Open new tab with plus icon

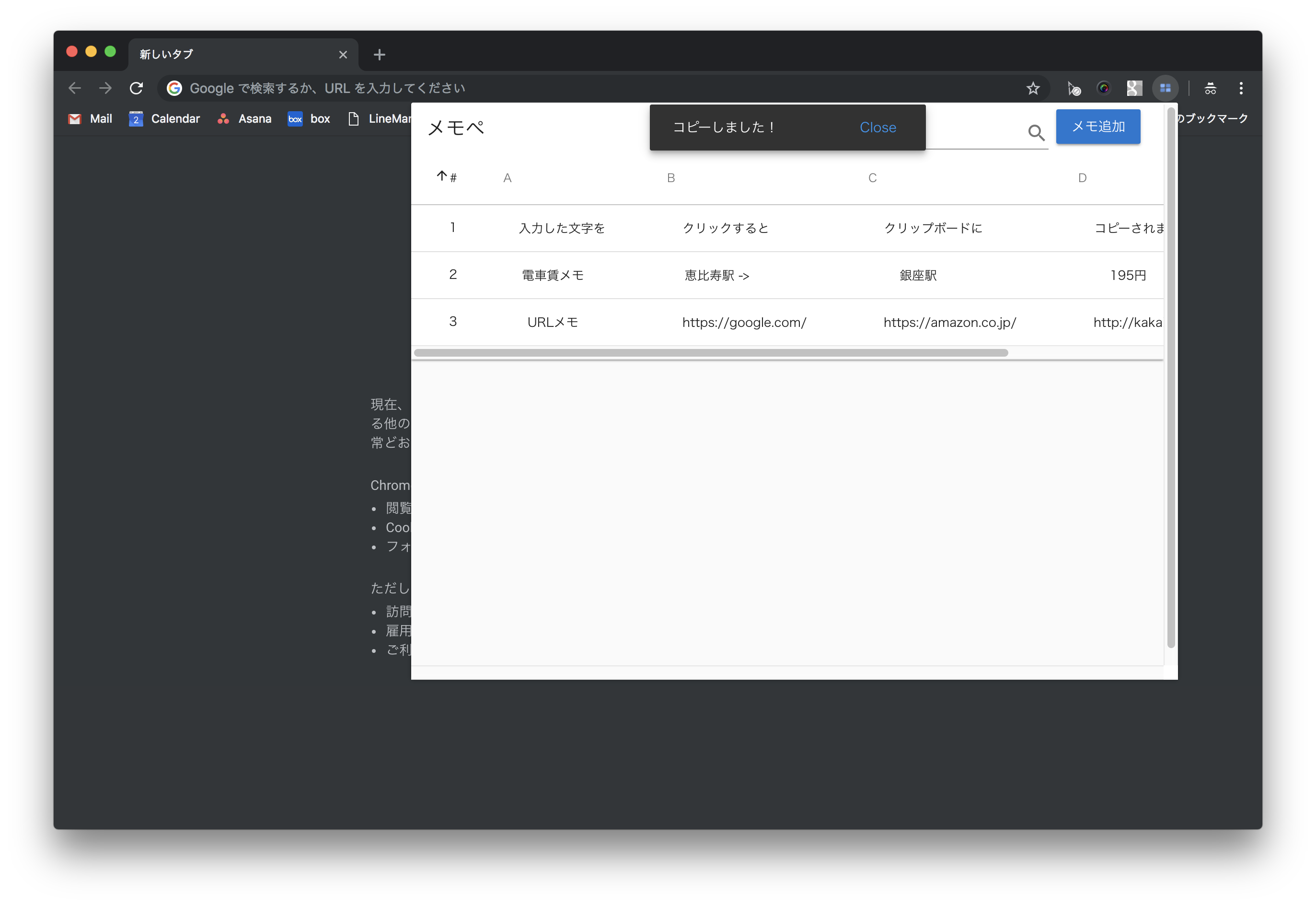pos(380,55)
